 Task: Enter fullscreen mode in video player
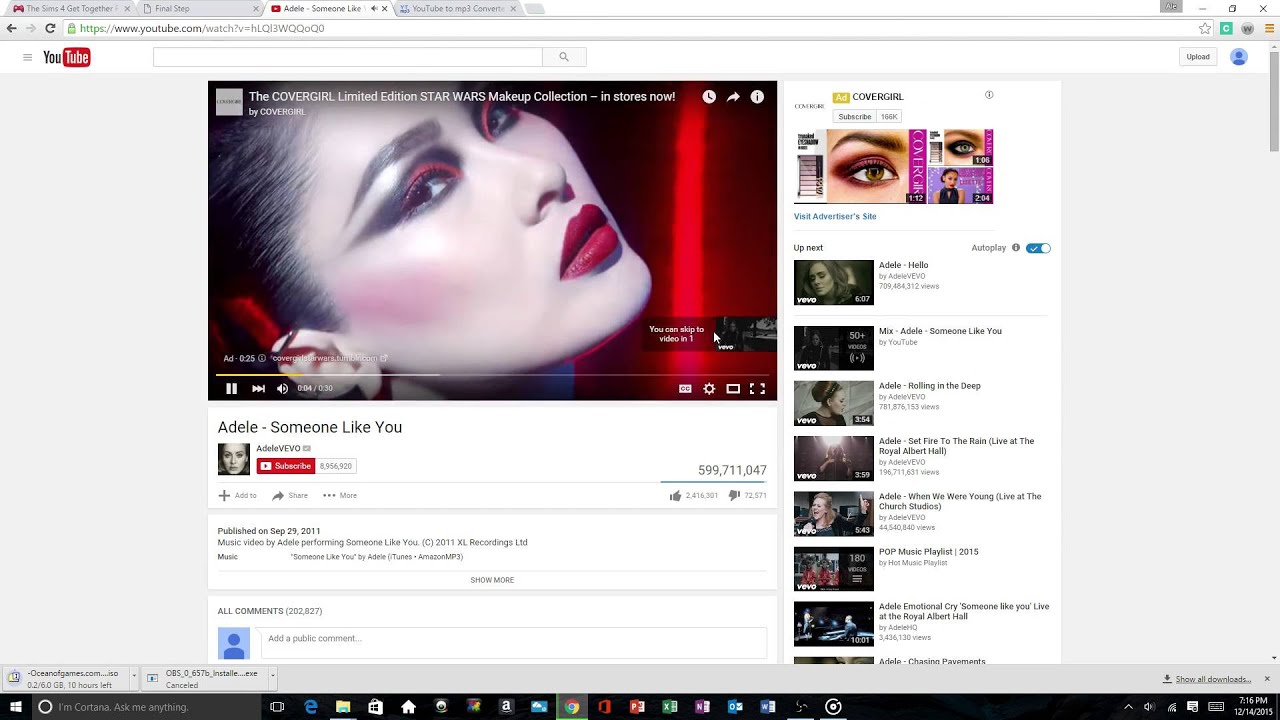click(757, 389)
